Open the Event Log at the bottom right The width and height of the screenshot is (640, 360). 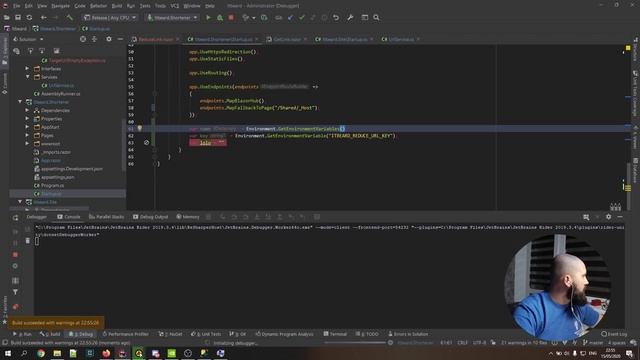pyautogui.click(x=614, y=334)
